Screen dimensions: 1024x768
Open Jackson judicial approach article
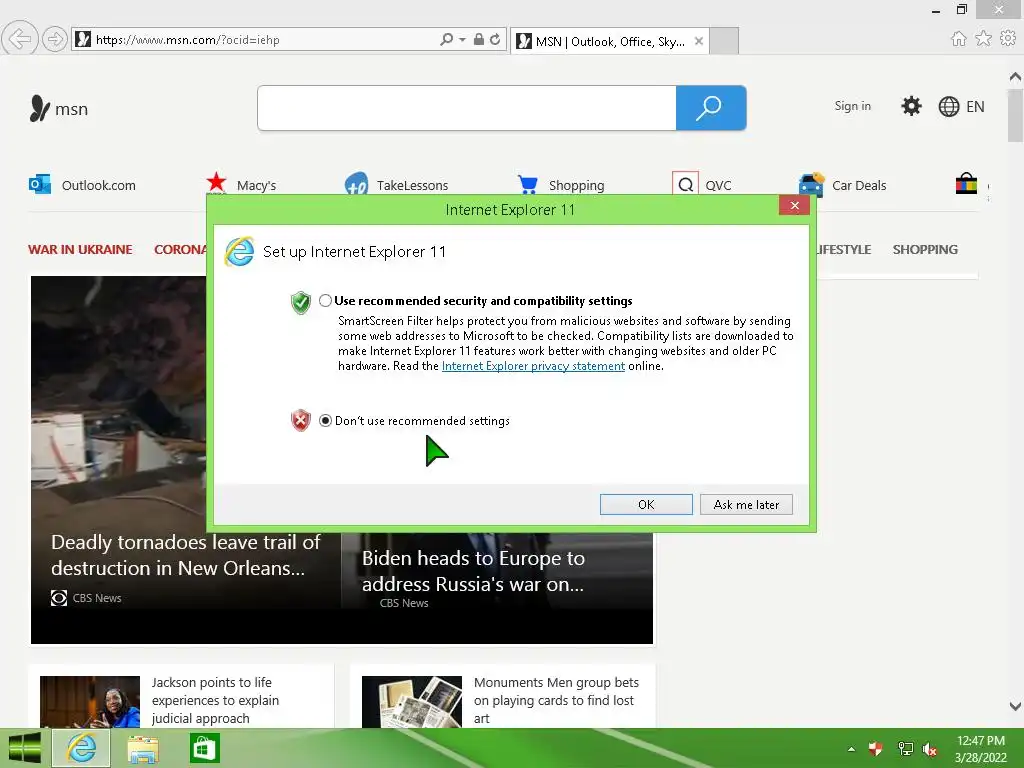coord(215,700)
